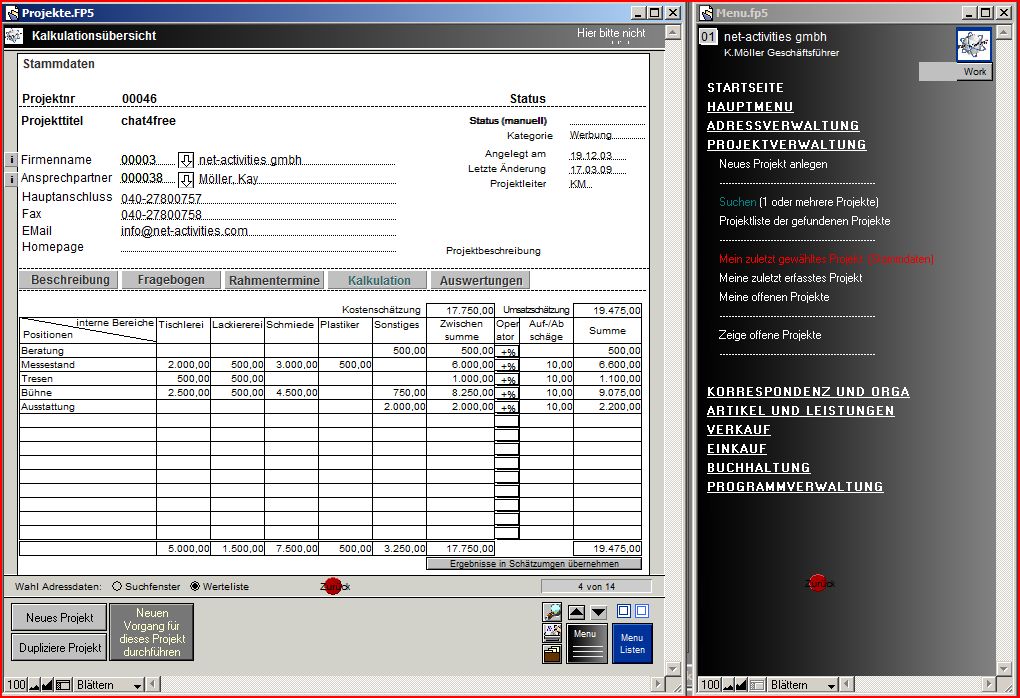Viewport: 1020px width, 698px height.
Task: Go to next record with down arrow
Action: tap(598, 612)
